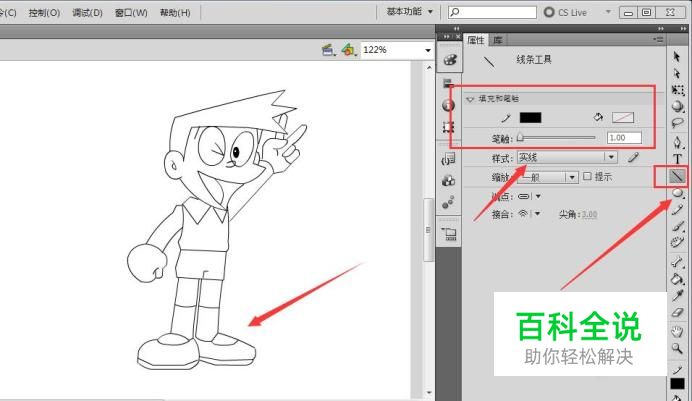
Task: Click the empty fill color swatch in Properties
Action: 623,117
